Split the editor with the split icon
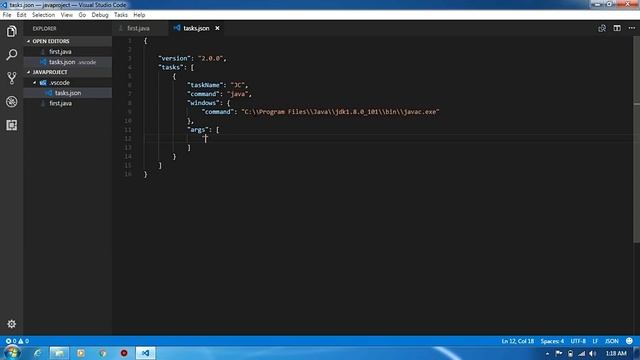640x360 pixels. coord(617,28)
